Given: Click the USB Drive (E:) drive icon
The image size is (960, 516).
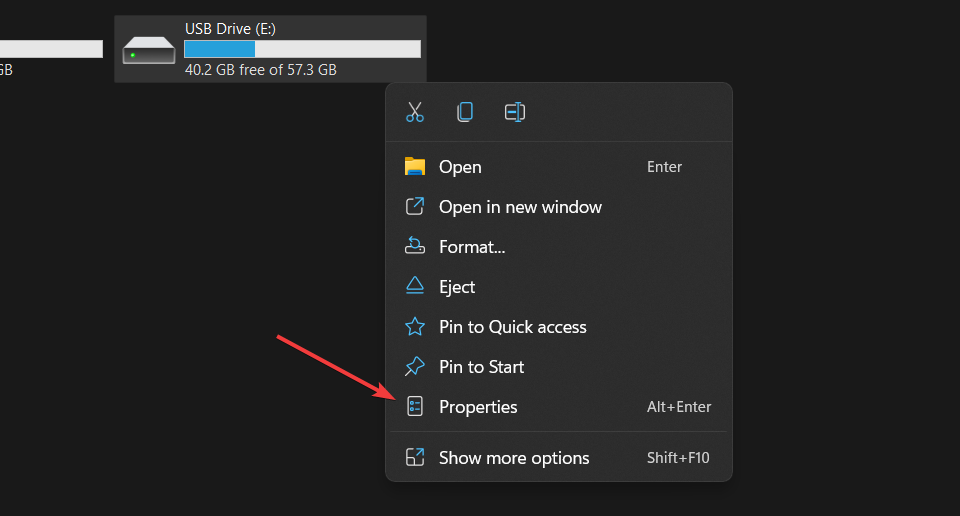Looking at the screenshot, I should click(149, 50).
